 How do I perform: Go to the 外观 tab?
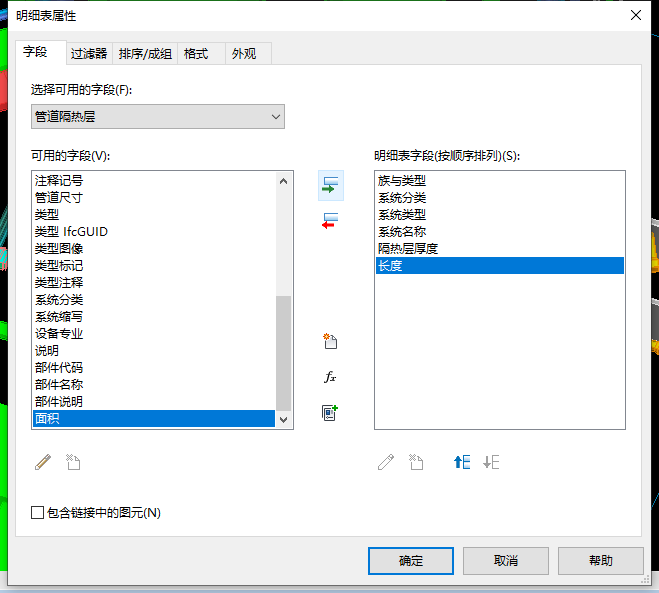pos(243,54)
